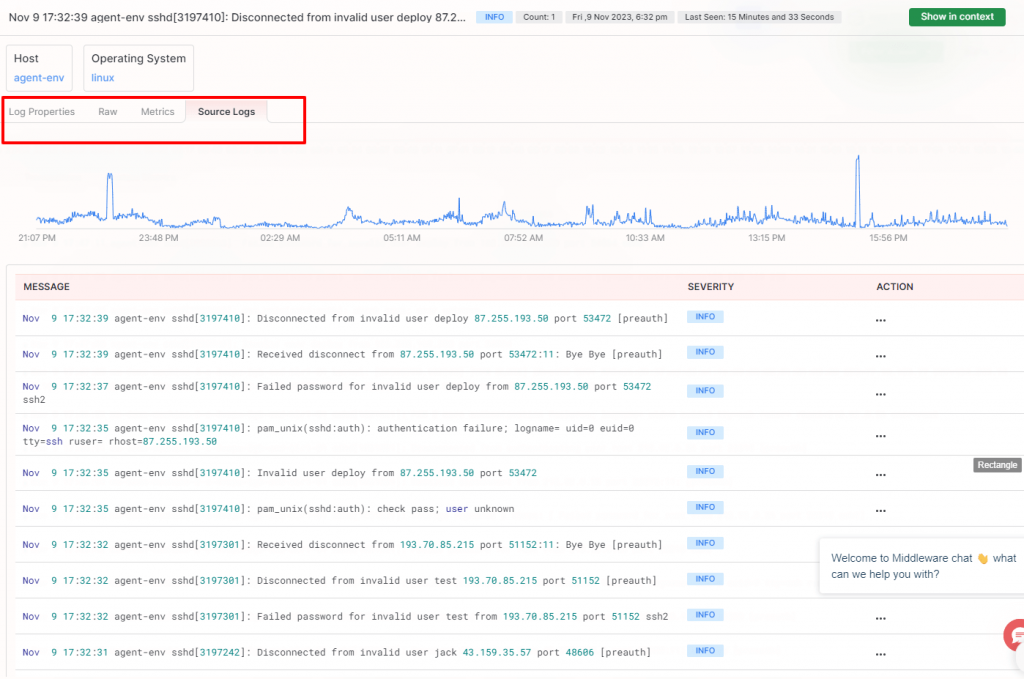
Task: Select the 'check pass; user unknown' log message
Action: tap(268, 509)
